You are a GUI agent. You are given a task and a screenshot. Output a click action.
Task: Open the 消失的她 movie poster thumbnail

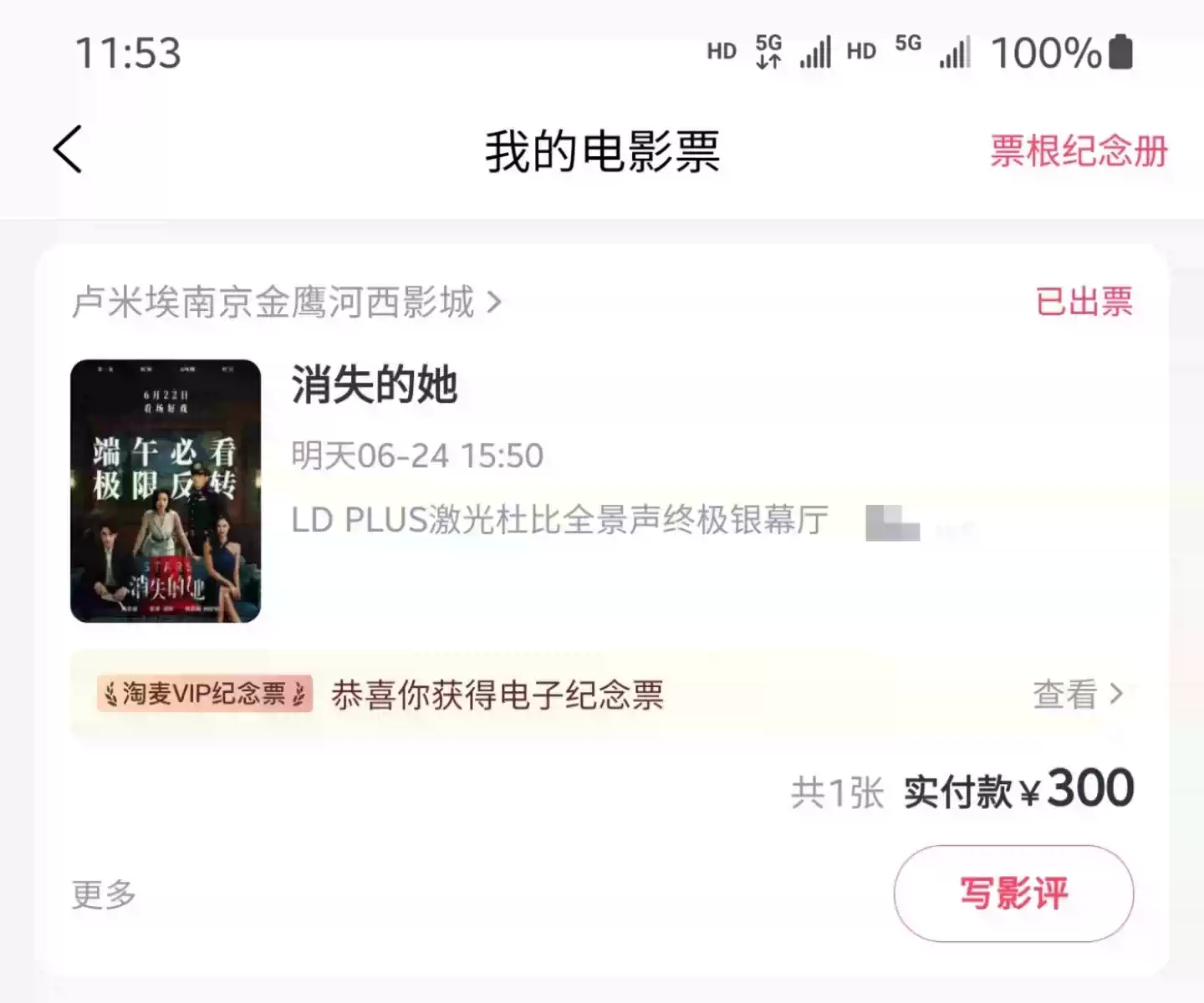(x=166, y=491)
